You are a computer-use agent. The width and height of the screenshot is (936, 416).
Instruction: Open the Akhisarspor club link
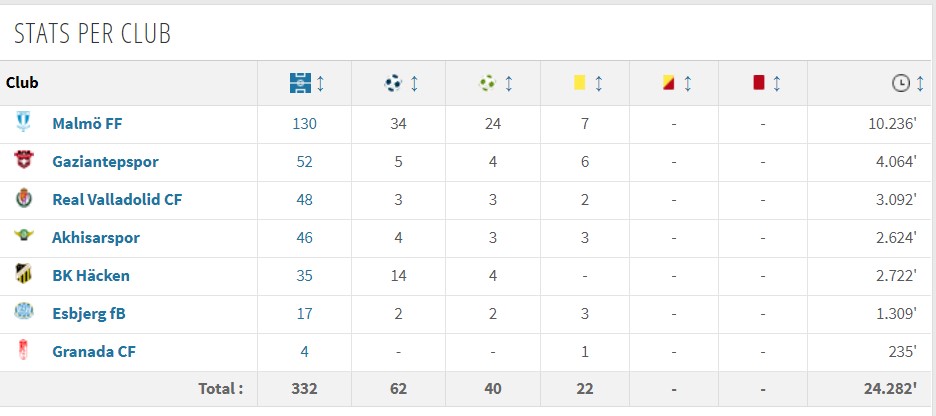pyautogui.click(x=96, y=238)
